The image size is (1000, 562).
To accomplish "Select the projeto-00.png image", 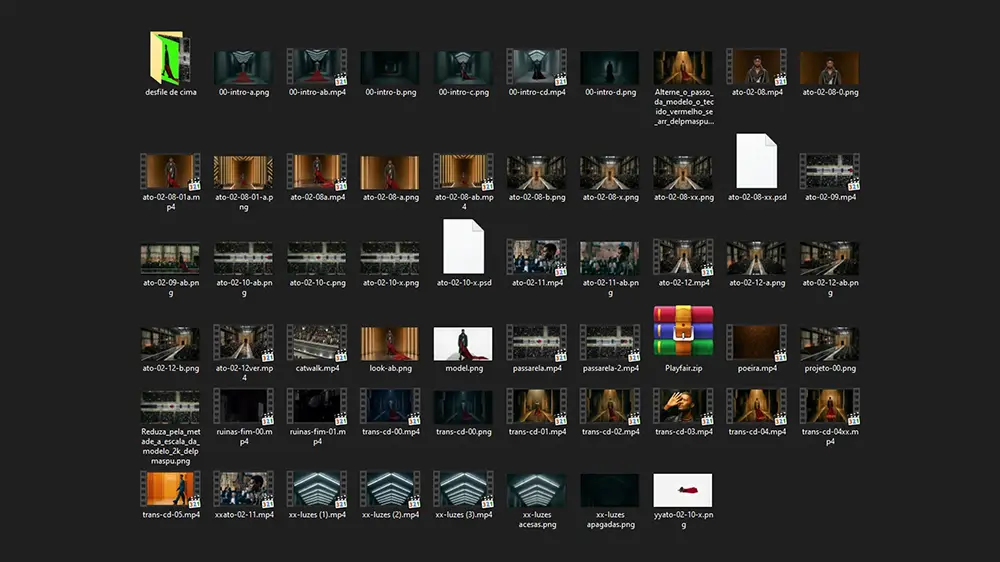I will point(829,343).
